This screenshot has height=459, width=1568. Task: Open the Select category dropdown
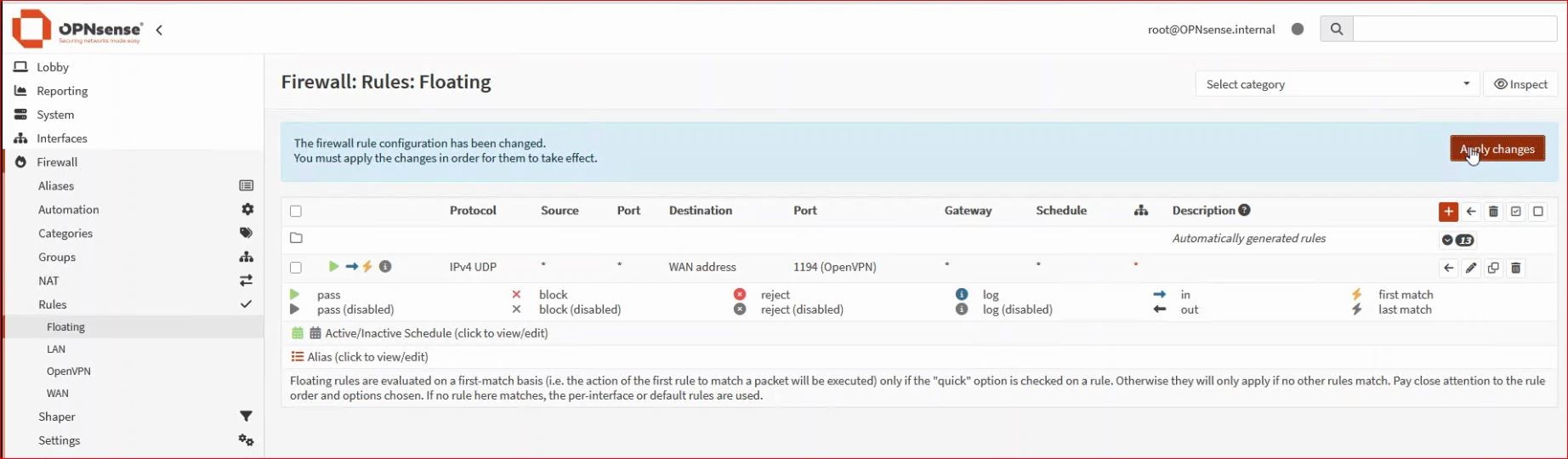point(1337,84)
